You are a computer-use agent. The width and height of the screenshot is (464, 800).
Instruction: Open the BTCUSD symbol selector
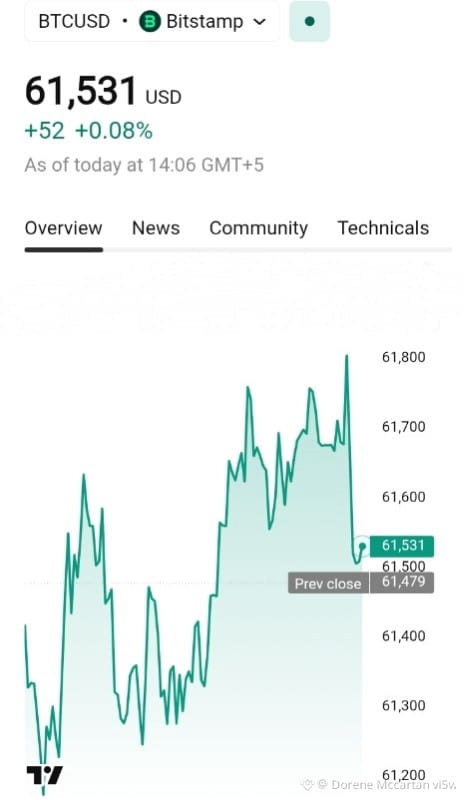(x=74, y=21)
